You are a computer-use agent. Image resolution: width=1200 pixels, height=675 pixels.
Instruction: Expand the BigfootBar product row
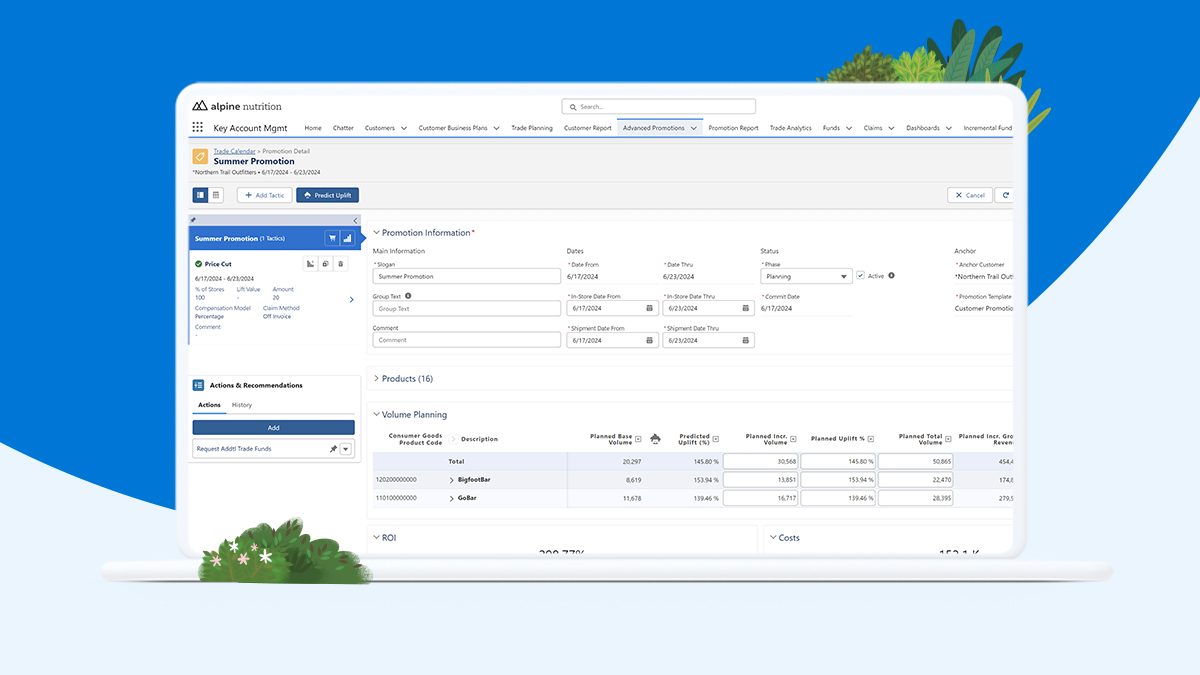(450, 479)
